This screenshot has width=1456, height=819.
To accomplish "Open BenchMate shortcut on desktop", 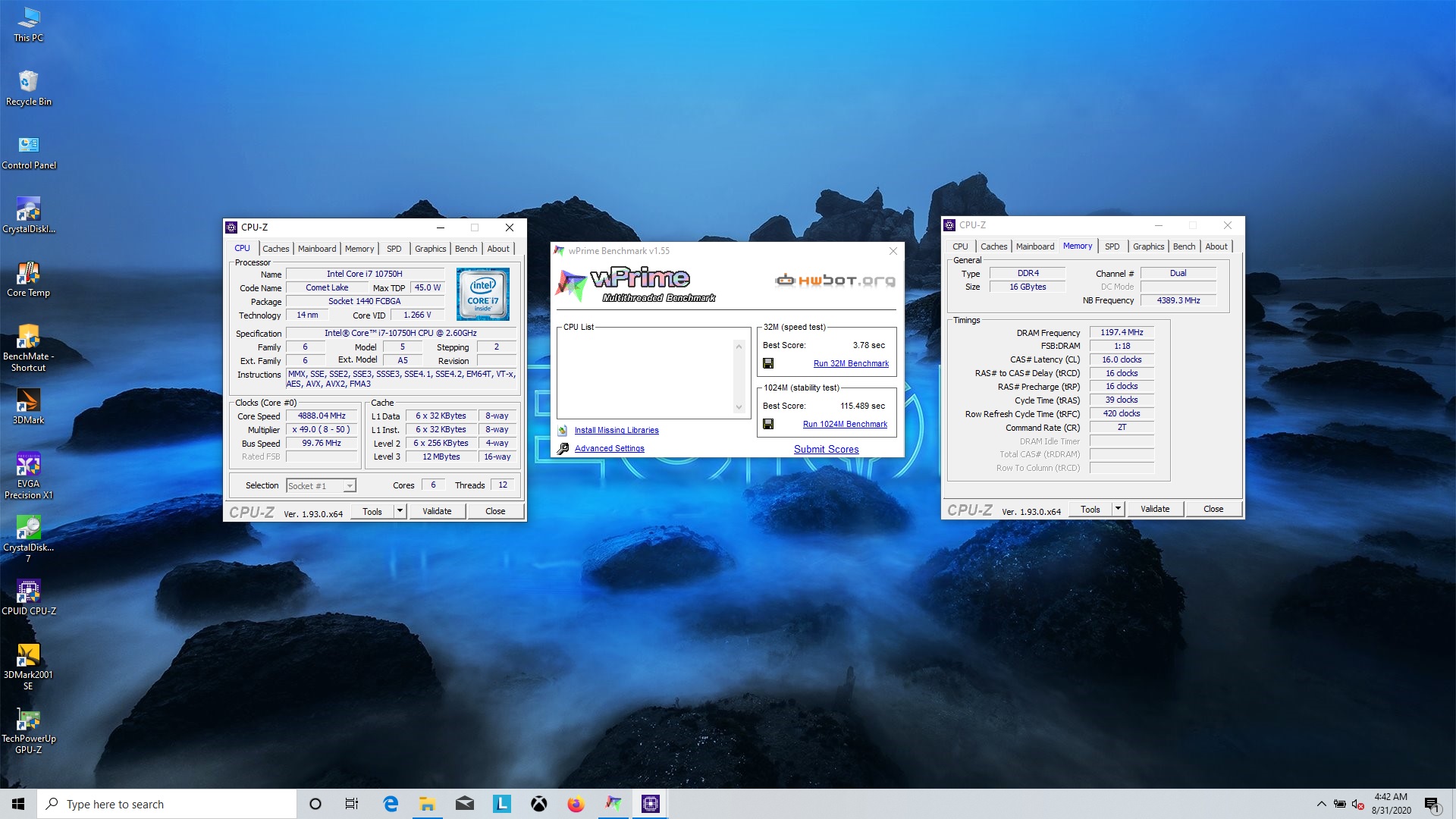I will tap(29, 347).
